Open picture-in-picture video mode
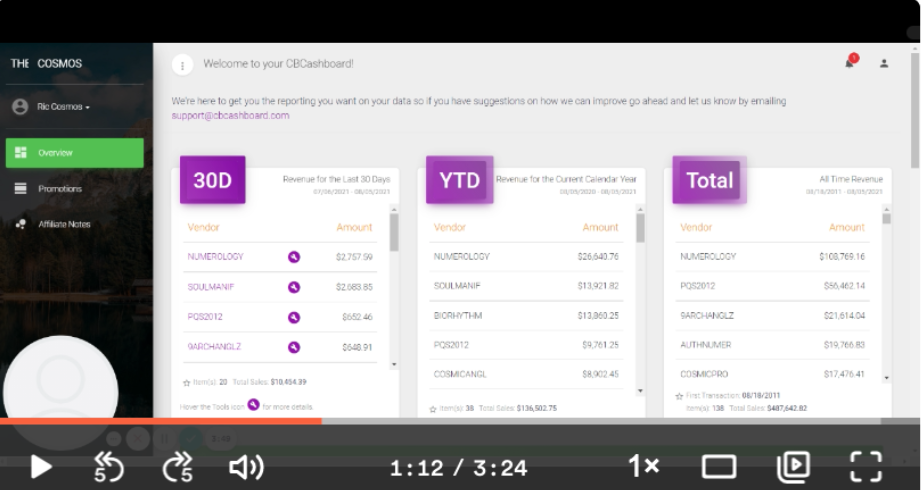The height and width of the screenshot is (490, 921). 793,466
